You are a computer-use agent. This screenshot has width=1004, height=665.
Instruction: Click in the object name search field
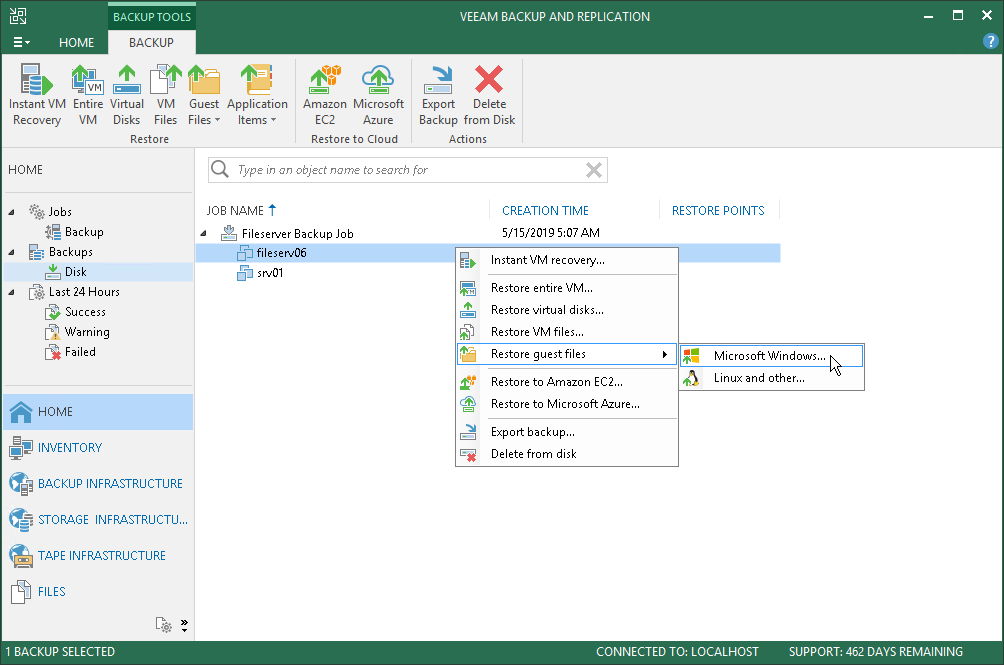pos(409,170)
